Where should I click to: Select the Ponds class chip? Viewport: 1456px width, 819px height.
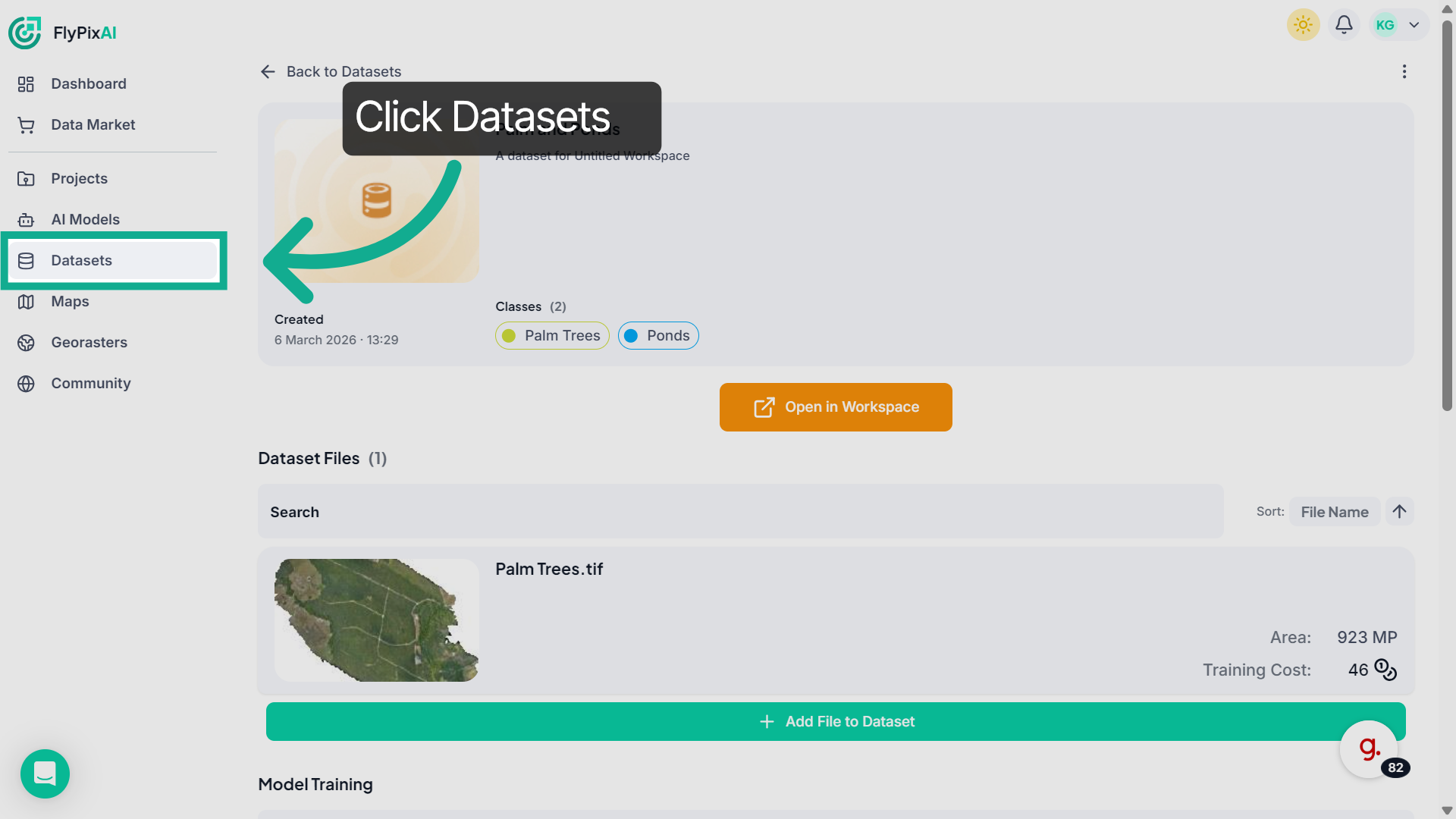tap(658, 335)
